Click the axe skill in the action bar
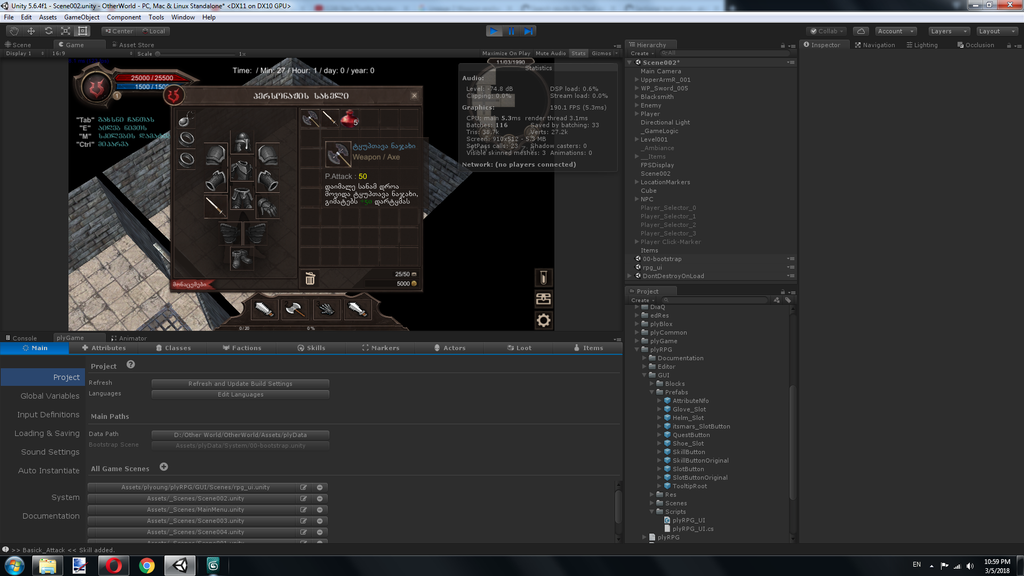 [295, 309]
